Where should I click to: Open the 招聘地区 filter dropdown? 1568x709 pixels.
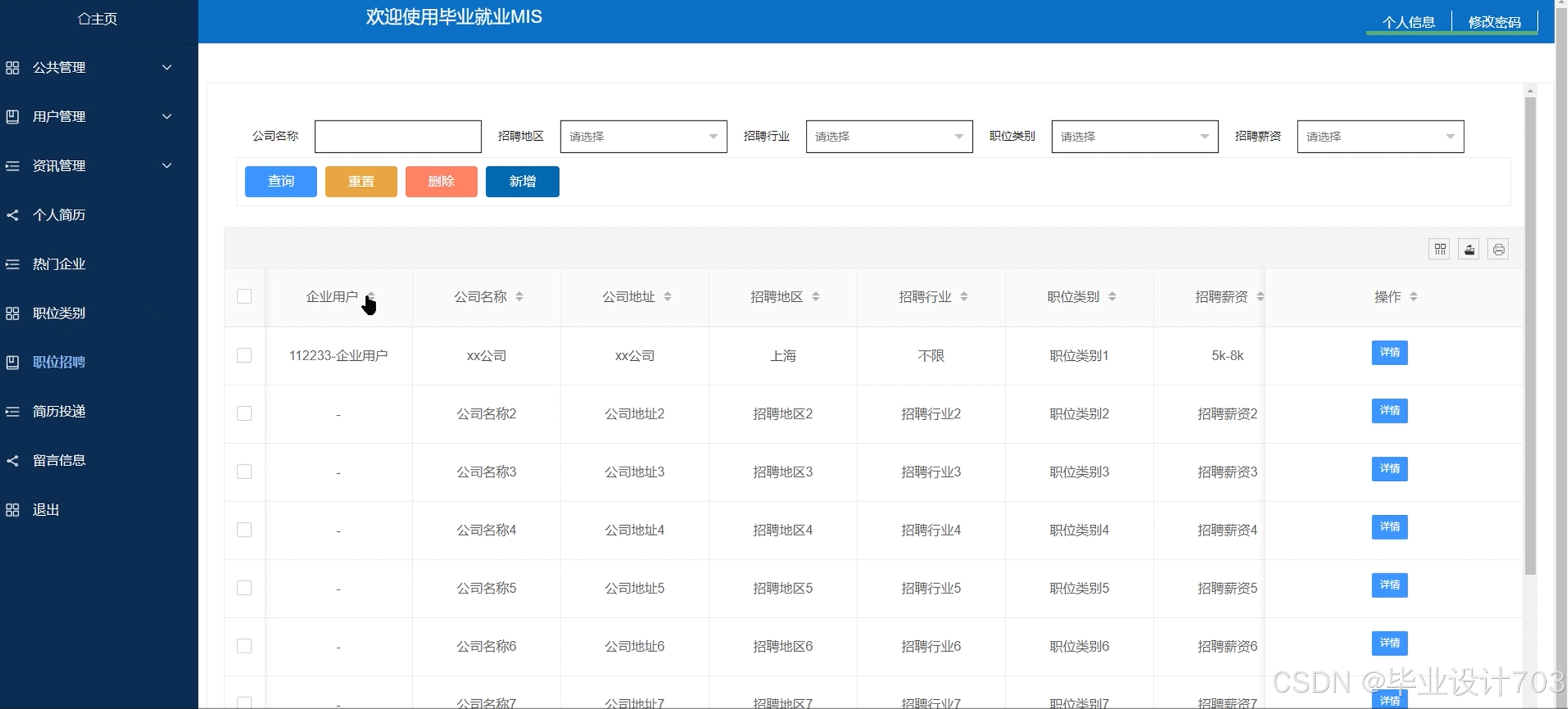pos(643,136)
